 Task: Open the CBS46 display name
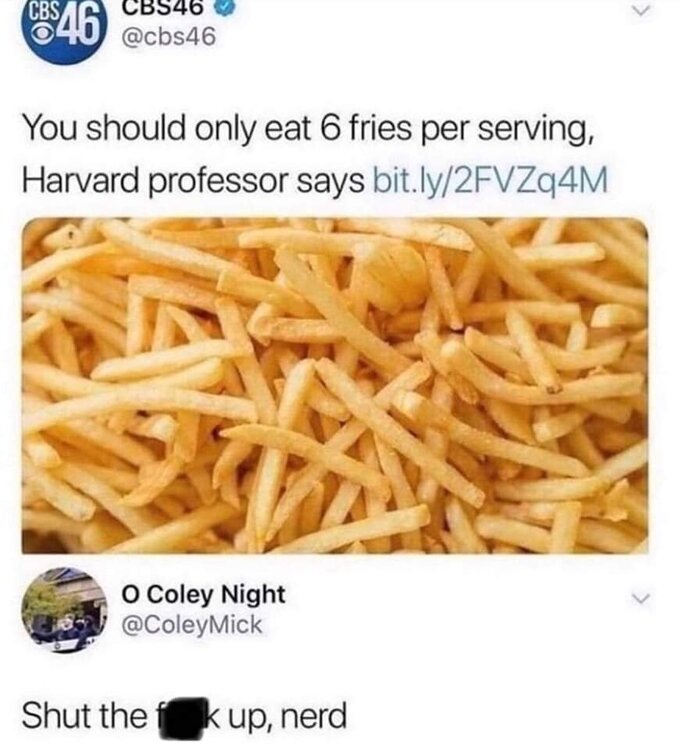pos(165,7)
